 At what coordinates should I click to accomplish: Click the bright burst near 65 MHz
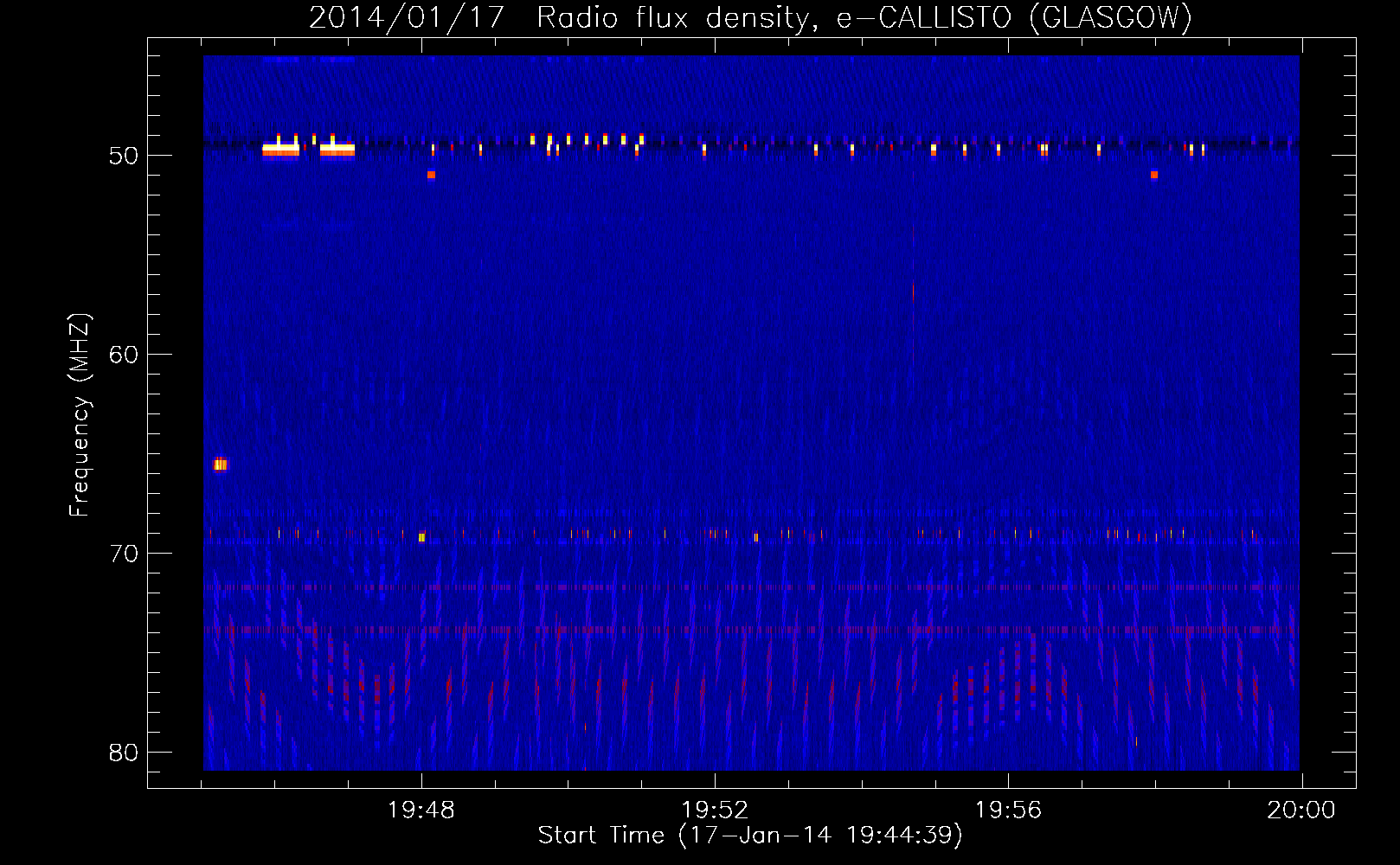click(221, 465)
